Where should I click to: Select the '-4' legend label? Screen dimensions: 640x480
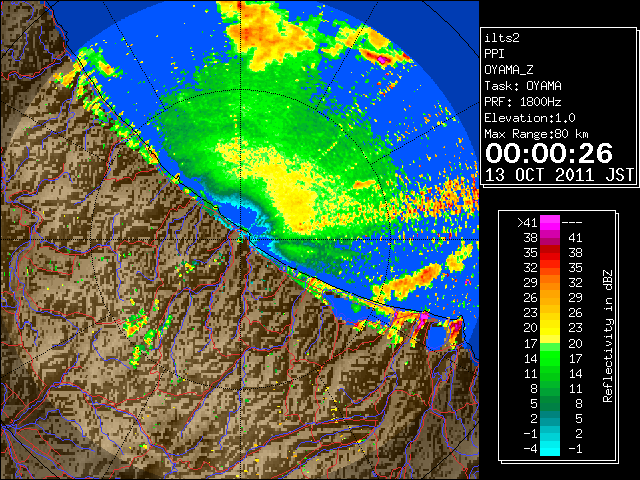[x=530, y=448]
